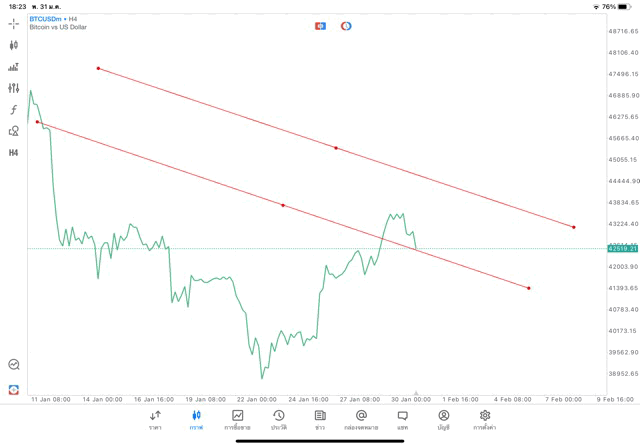Tap the trade order icon left of the top-center circle
The width and height of the screenshot is (640, 447).
(x=321, y=25)
